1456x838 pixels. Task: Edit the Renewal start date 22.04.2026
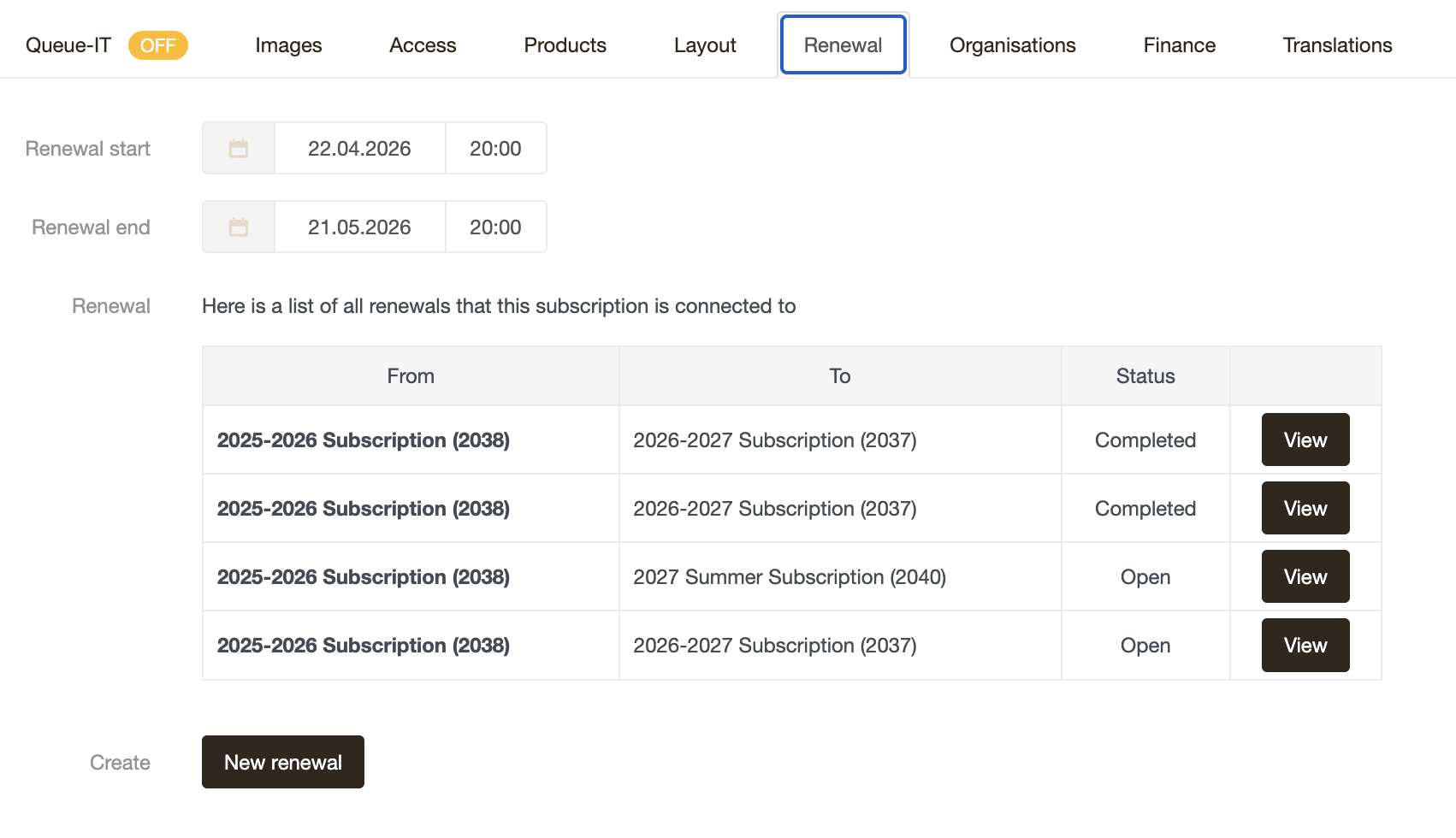tap(360, 149)
